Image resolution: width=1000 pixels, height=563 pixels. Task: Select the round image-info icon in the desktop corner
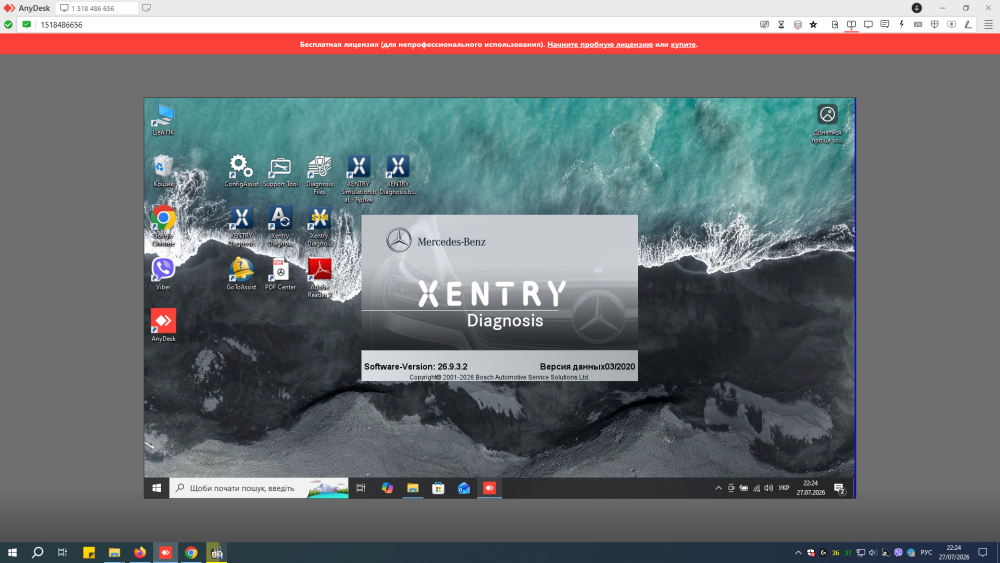(827, 114)
